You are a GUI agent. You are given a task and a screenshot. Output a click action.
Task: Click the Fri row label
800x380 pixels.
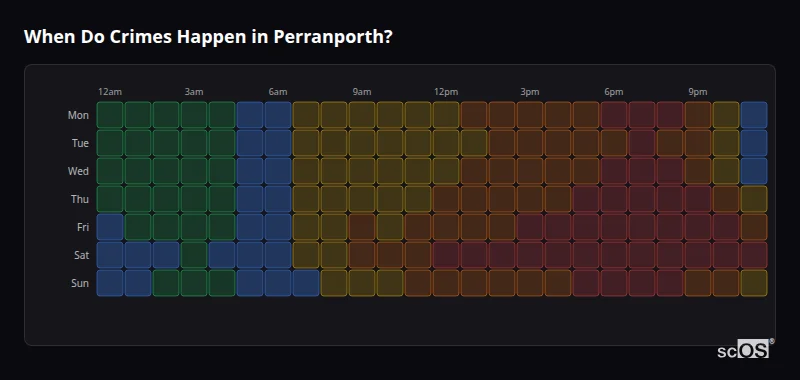tap(83, 227)
